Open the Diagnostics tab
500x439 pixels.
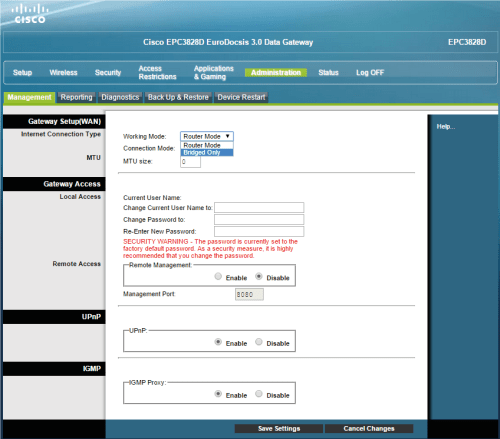[120, 97]
